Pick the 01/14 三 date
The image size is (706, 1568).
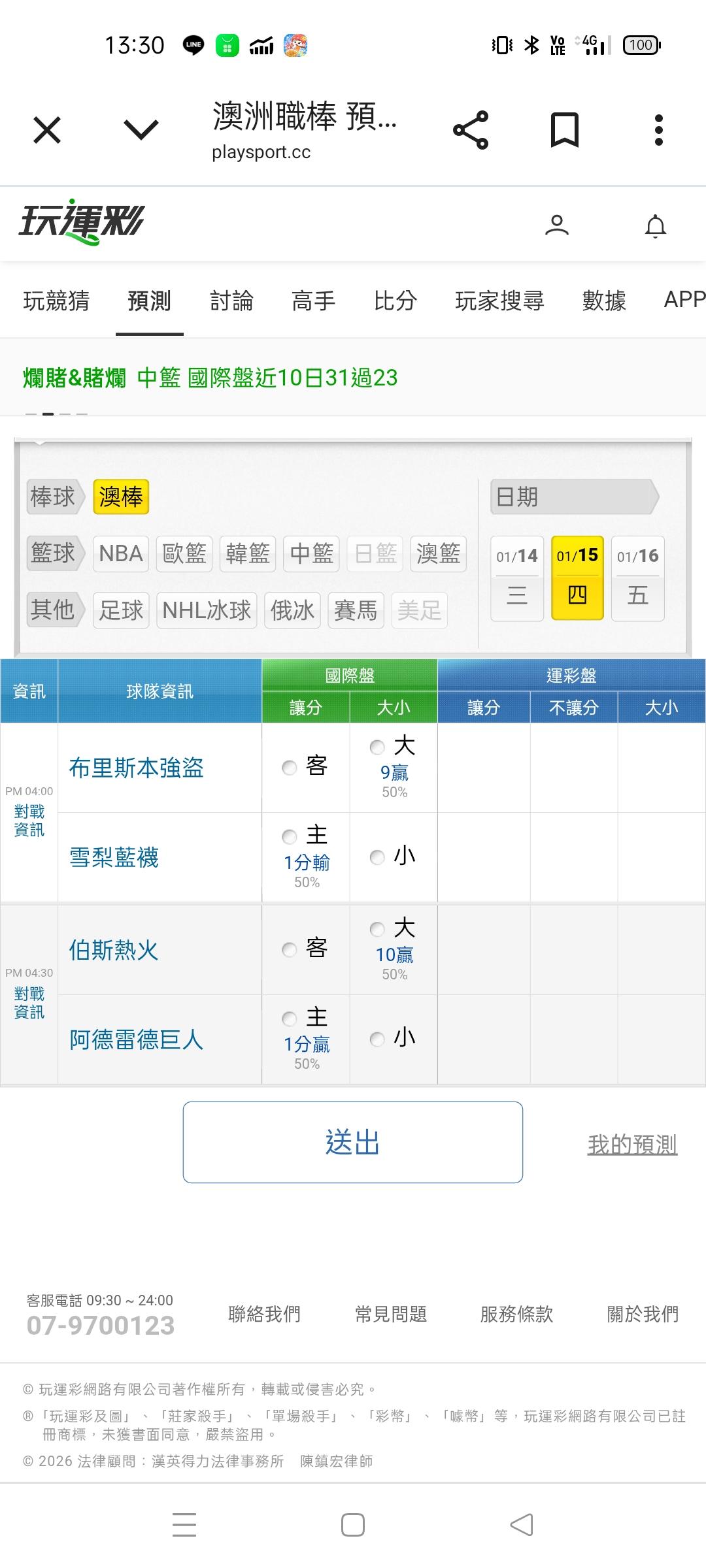(x=517, y=578)
